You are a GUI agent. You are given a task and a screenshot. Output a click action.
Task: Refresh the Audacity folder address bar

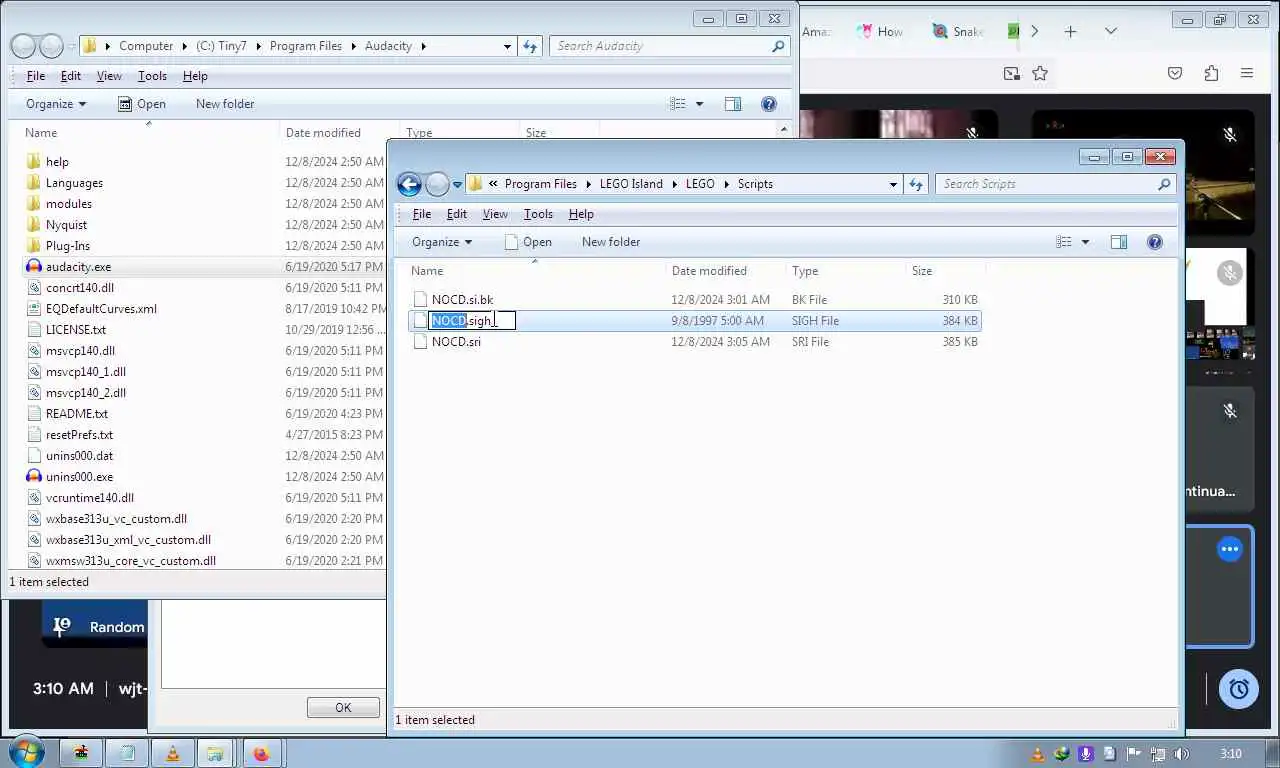(530, 46)
